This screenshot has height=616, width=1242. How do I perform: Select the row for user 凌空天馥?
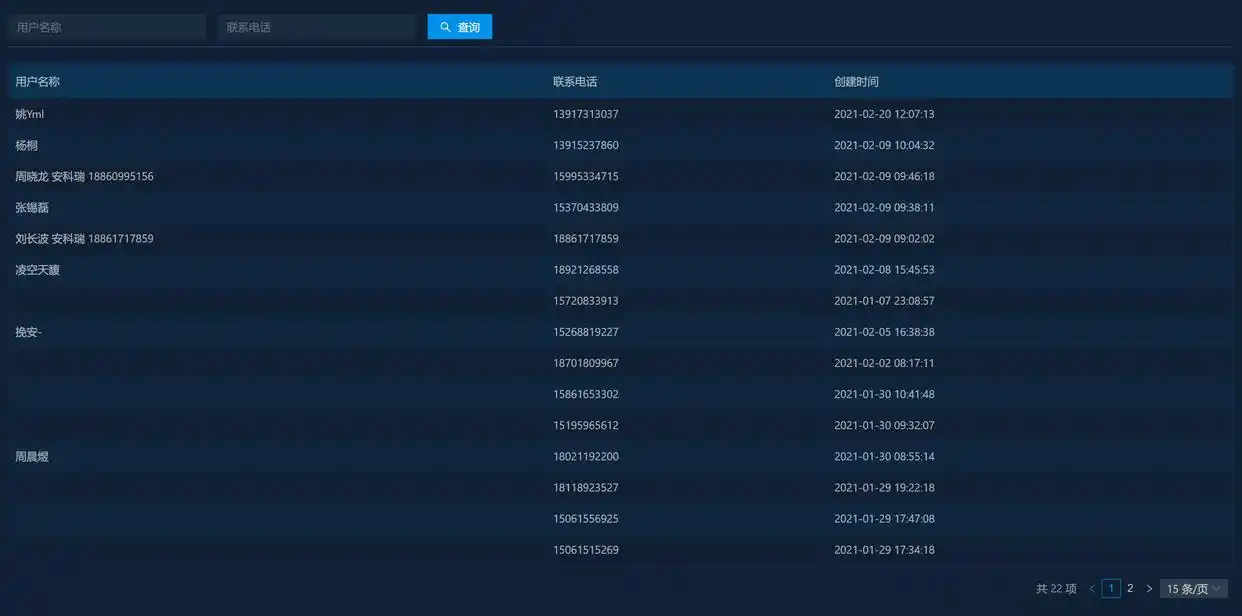(38, 270)
